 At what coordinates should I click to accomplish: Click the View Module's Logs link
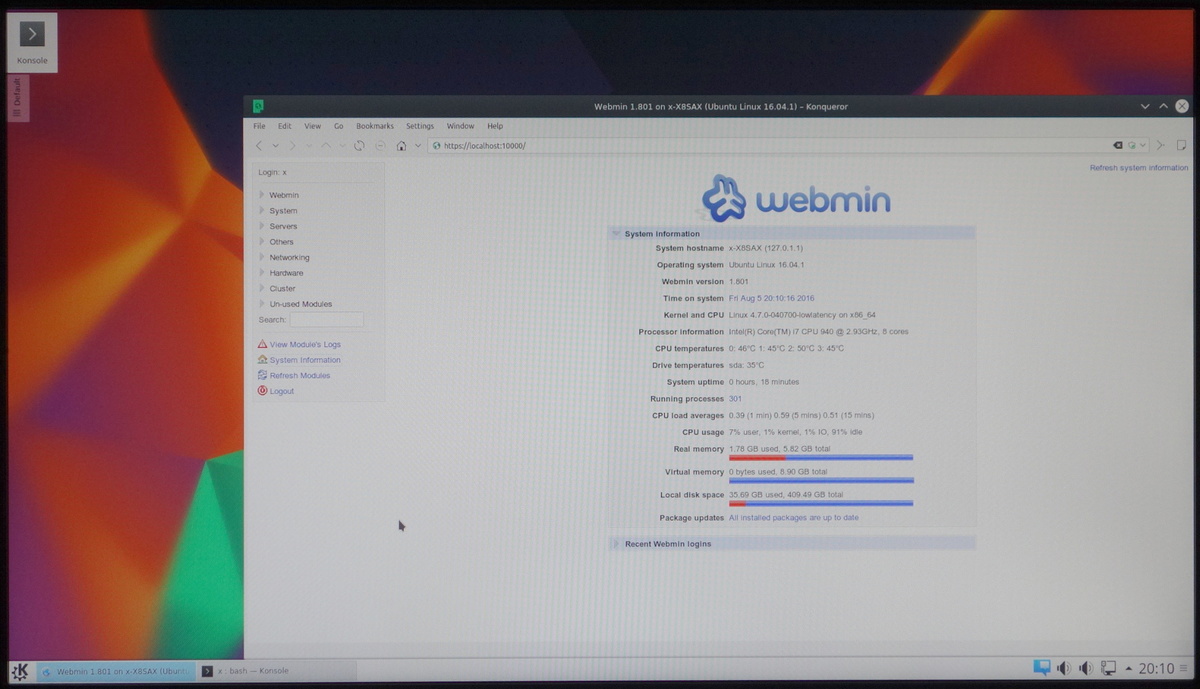[305, 344]
